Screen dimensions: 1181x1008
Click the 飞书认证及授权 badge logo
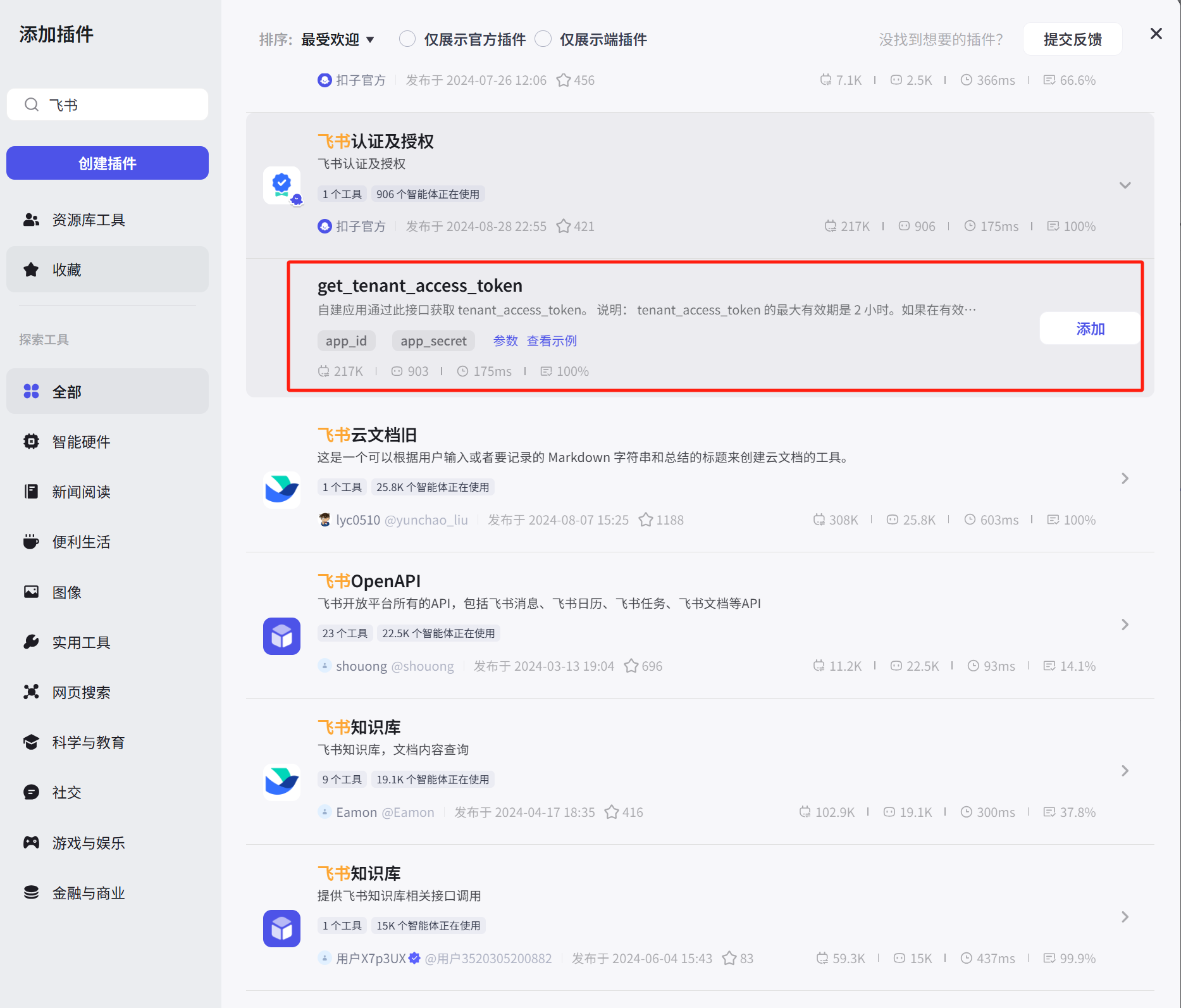point(282,185)
